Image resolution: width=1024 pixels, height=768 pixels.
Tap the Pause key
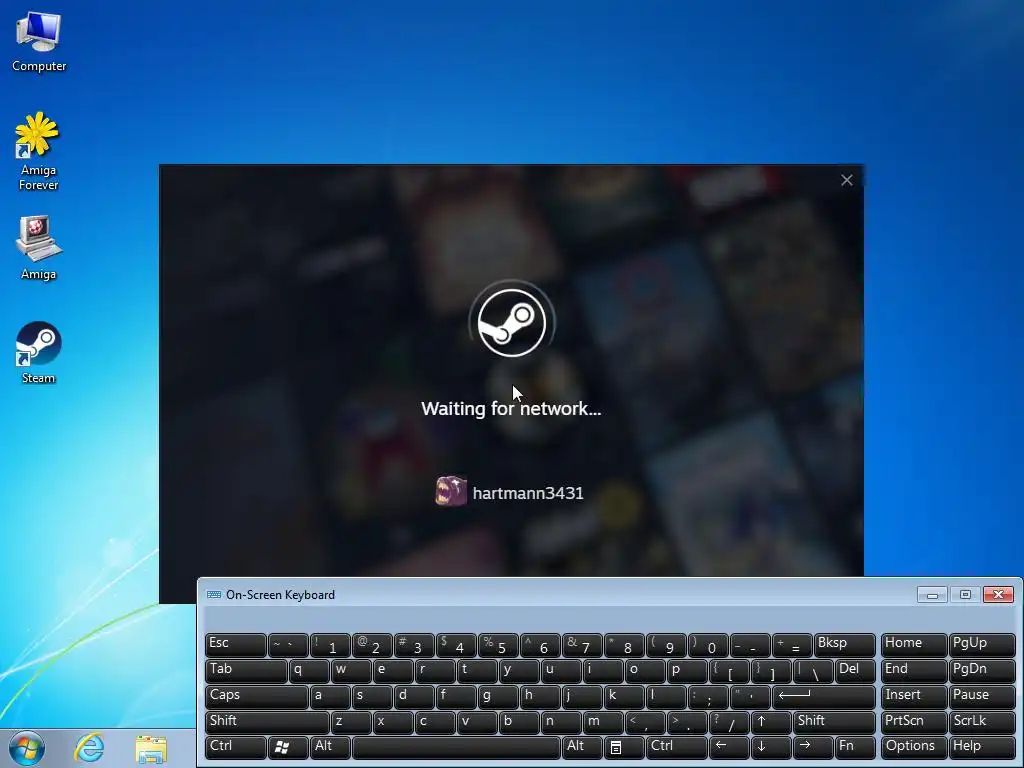(x=982, y=697)
